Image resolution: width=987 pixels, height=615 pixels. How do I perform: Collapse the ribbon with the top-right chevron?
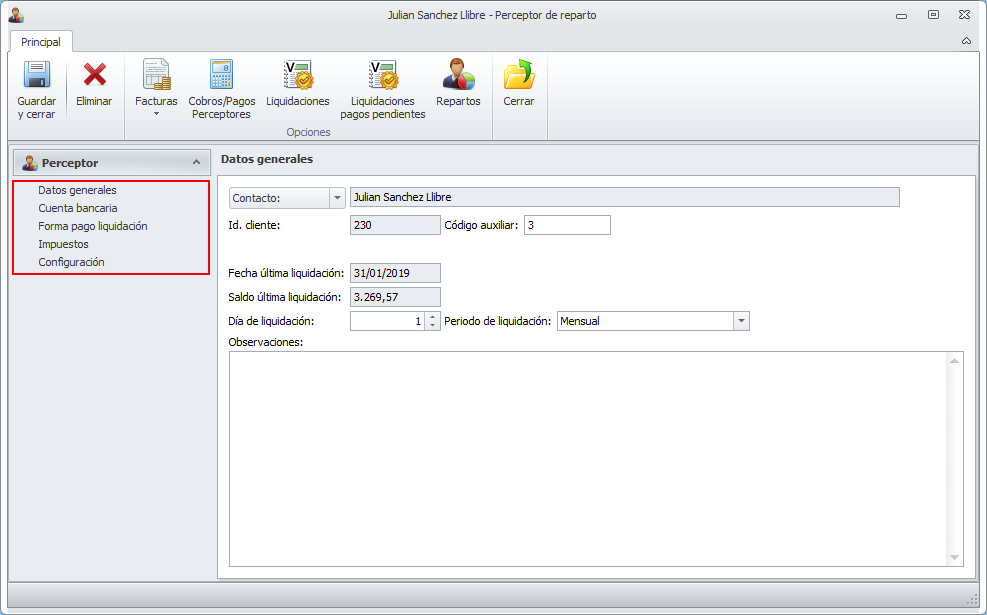coord(966,41)
